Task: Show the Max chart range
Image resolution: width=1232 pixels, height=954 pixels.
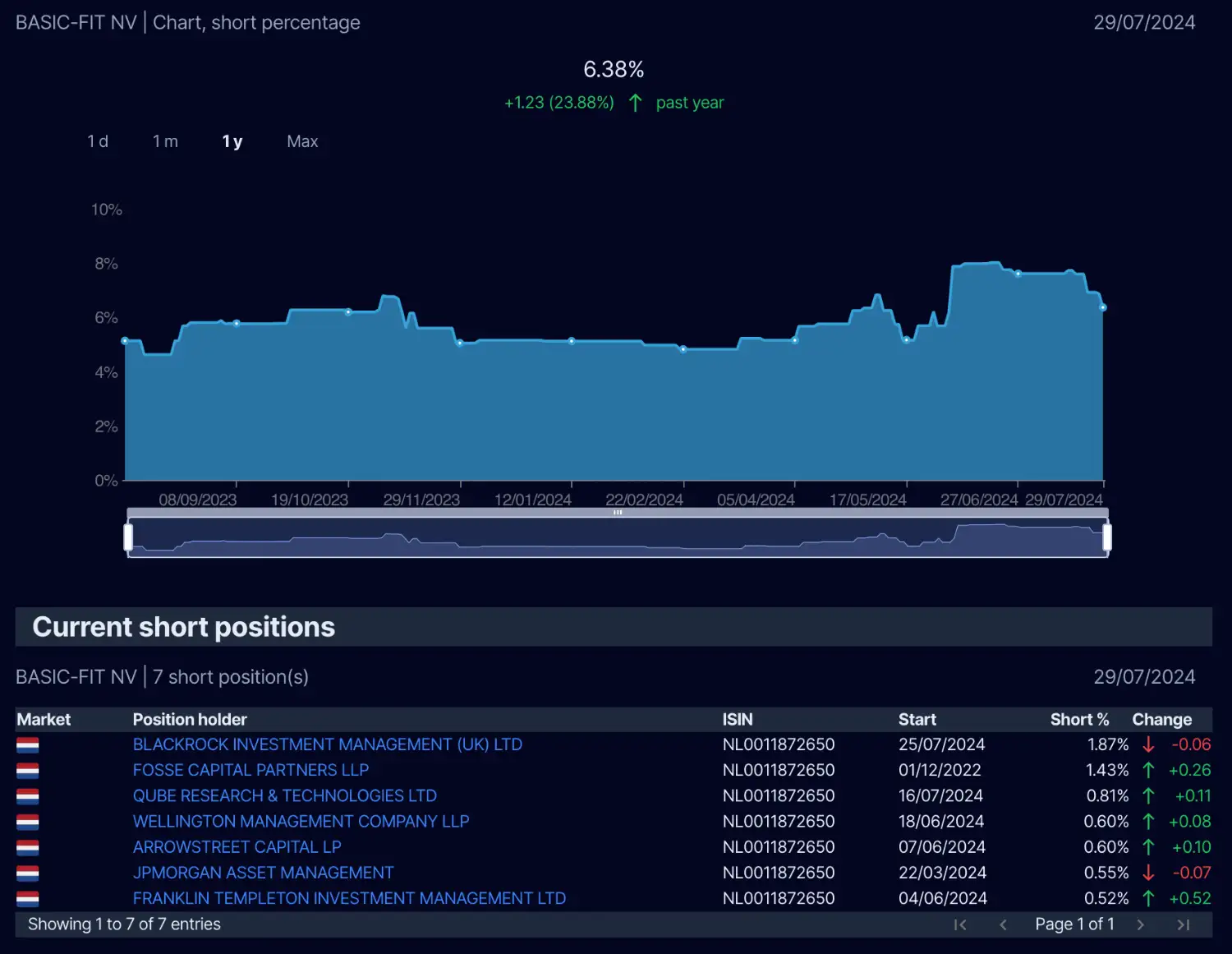Action: tap(302, 141)
